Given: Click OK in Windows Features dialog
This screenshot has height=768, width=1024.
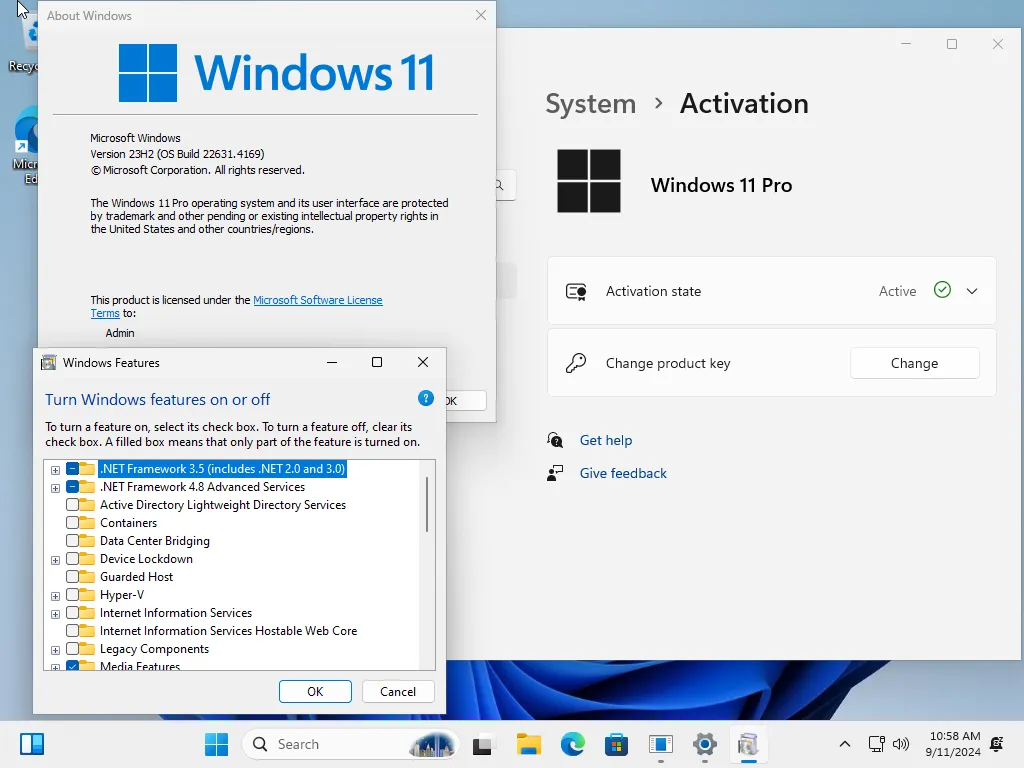Looking at the screenshot, I should coord(315,692).
